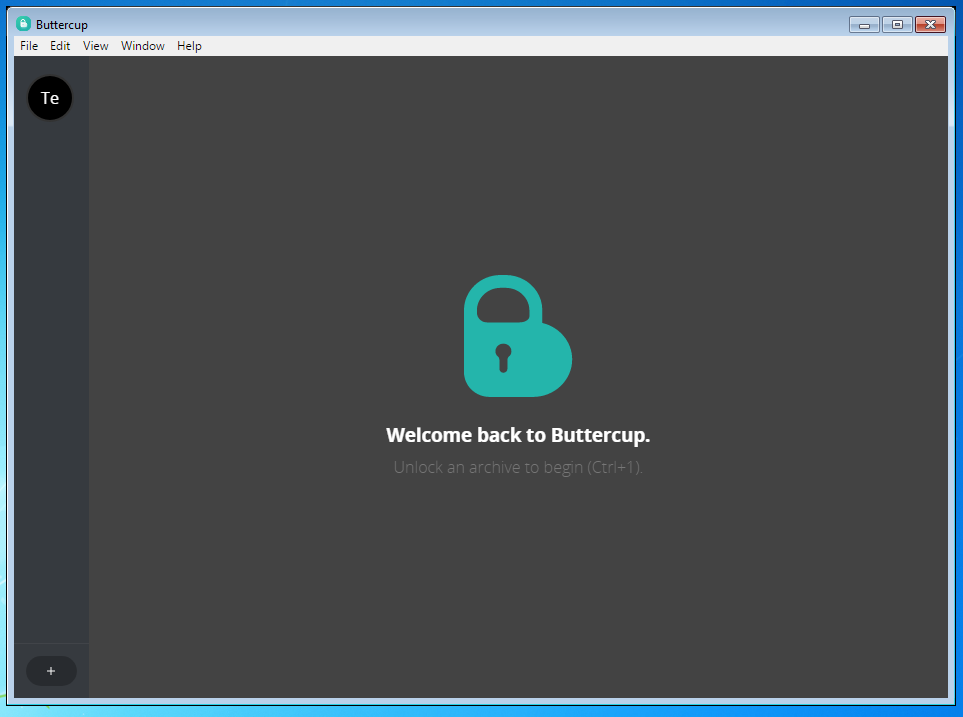Open the File menu
Image resolution: width=963 pixels, height=717 pixels.
coord(29,46)
